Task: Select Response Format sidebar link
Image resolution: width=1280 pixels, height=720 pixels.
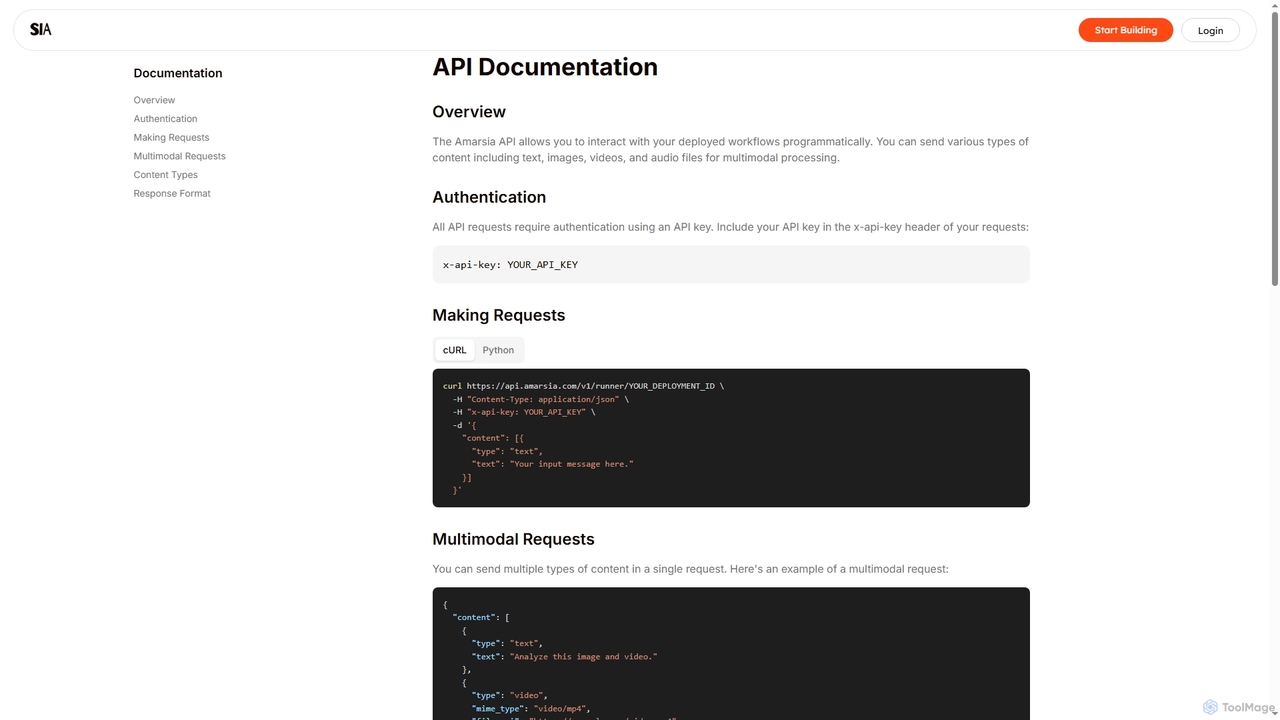Action: [172, 193]
